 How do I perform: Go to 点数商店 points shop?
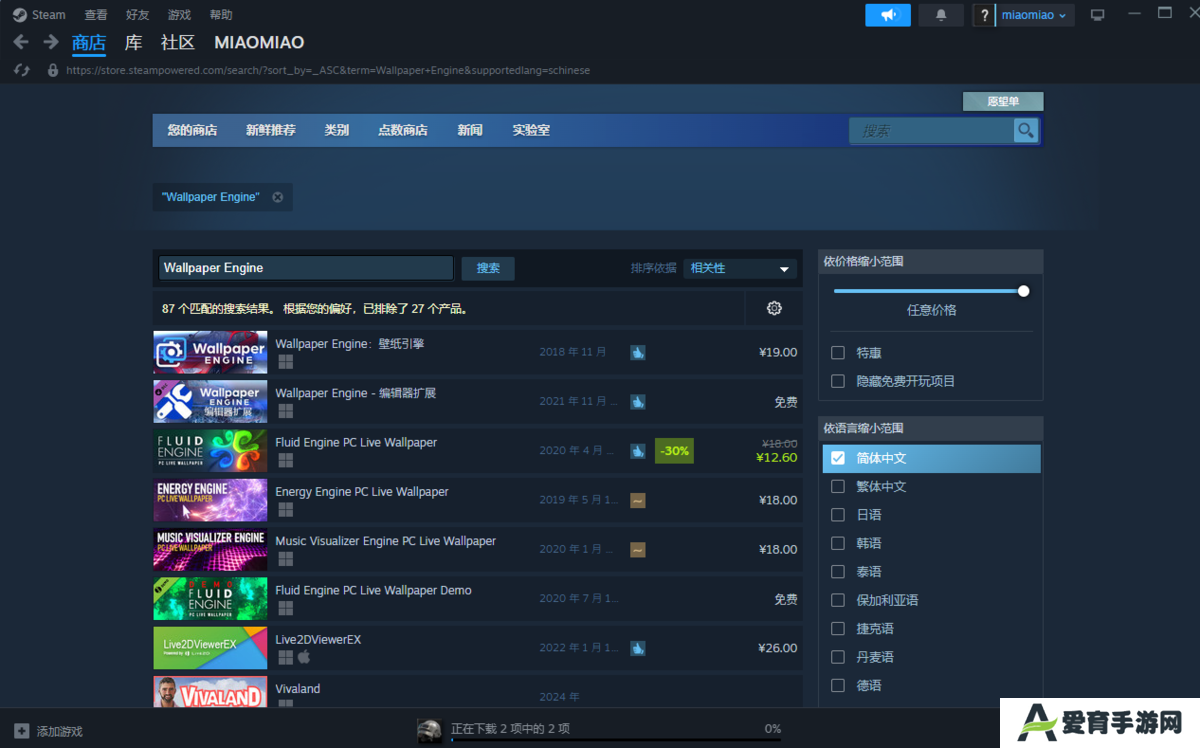(403, 130)
